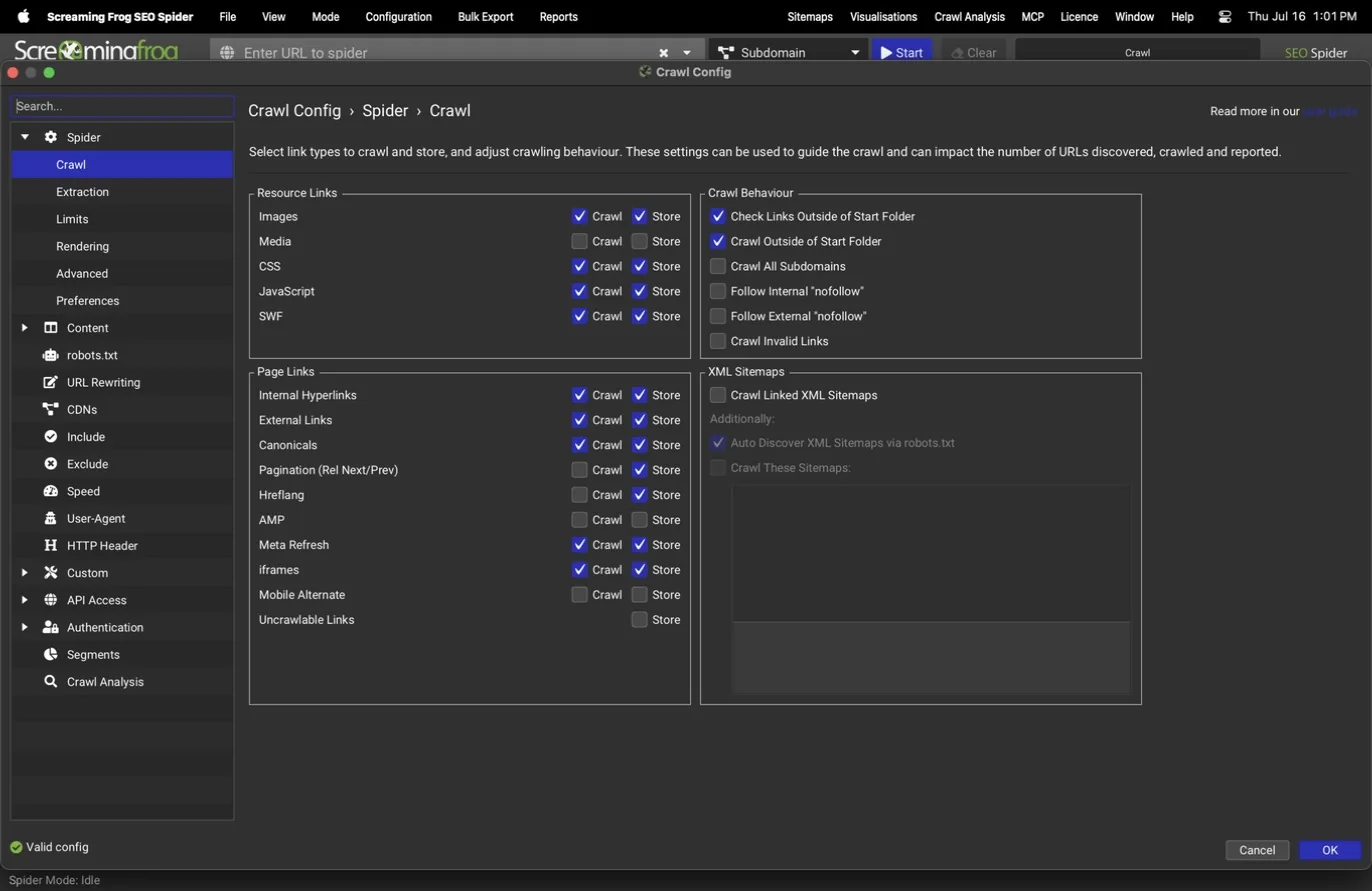Click the Cancel button
The height and width of the screenshot is (891, 1372).
pyautogui.click(x=1257, y=850)
